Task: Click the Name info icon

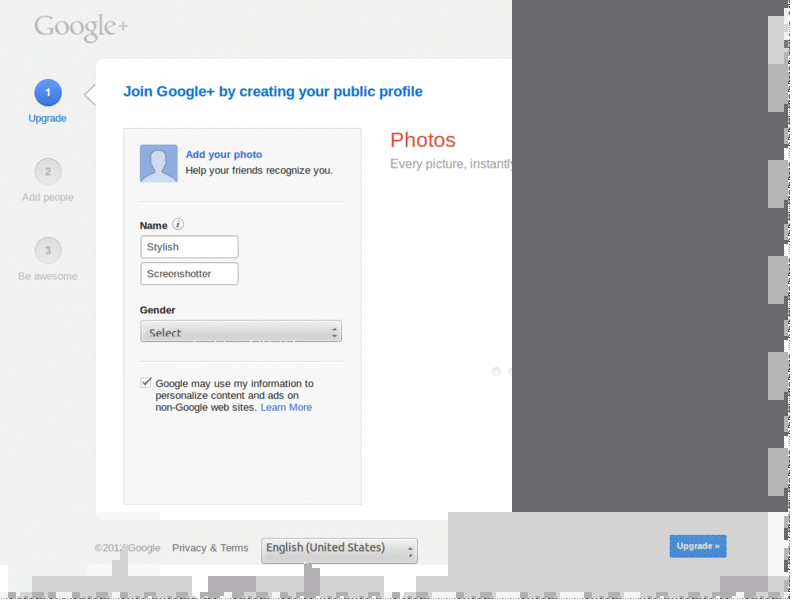Action: pyautogui.click(x=178, y=224)
